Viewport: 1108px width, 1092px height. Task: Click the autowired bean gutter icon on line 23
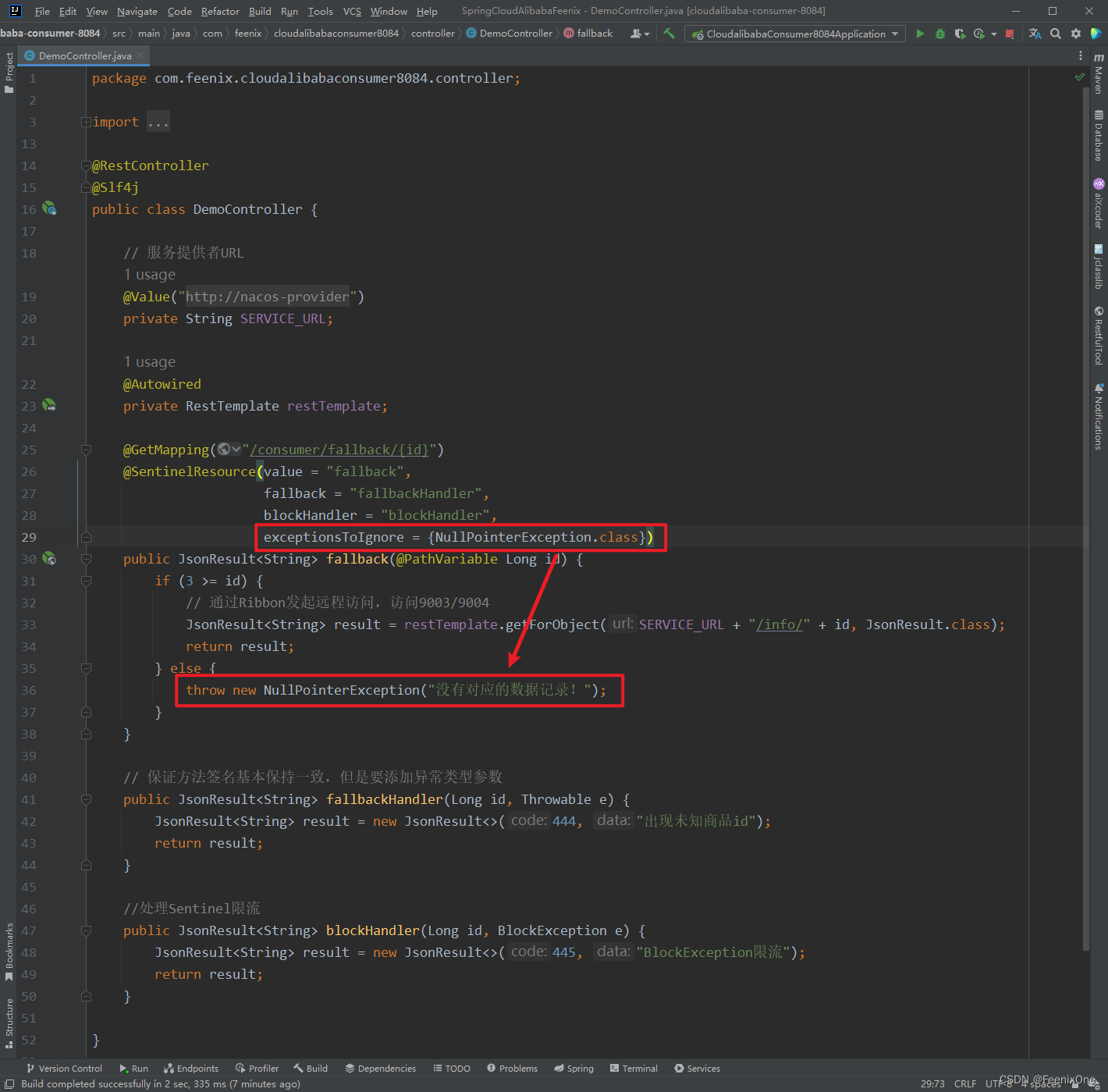(x=49, y=405)
